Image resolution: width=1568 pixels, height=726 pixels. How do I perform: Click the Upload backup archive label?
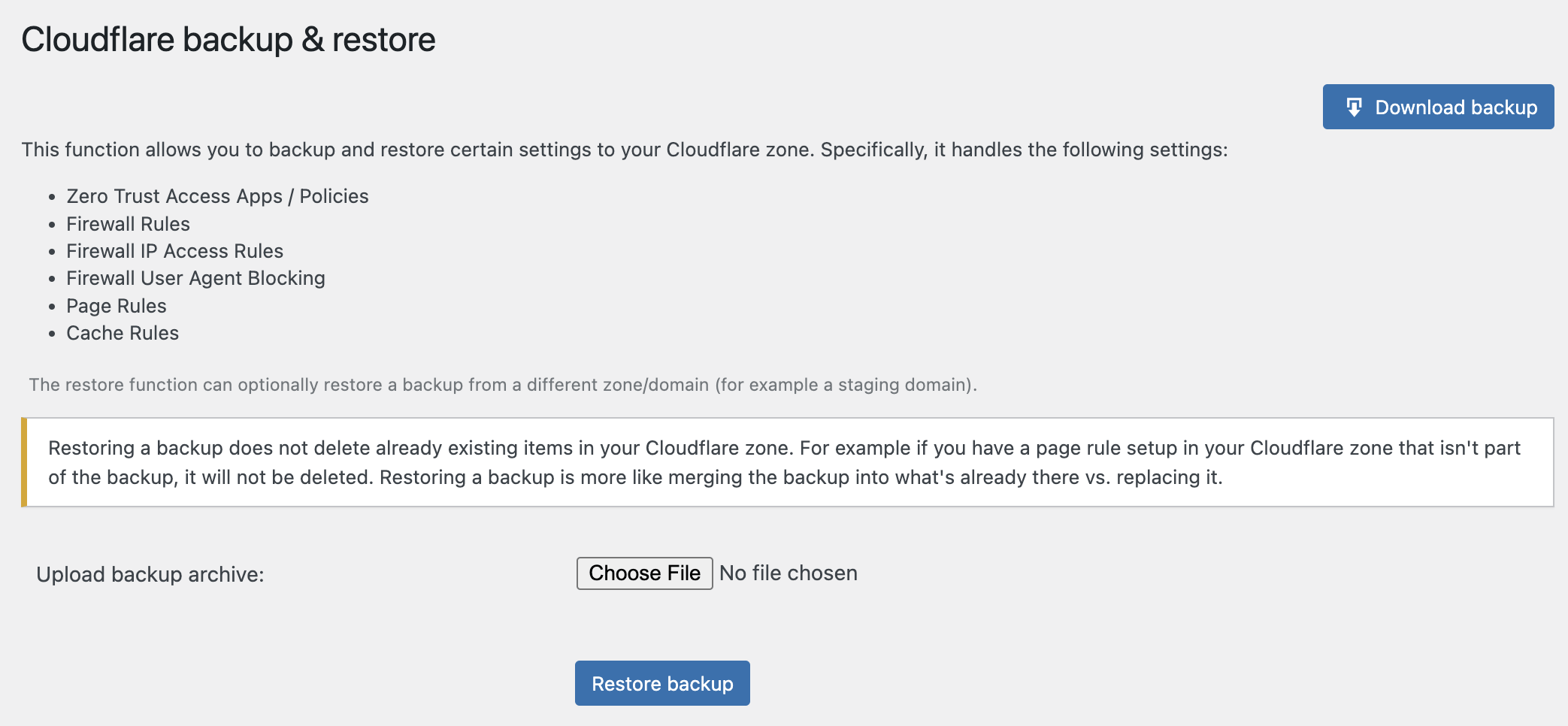[x=150, y=574]
